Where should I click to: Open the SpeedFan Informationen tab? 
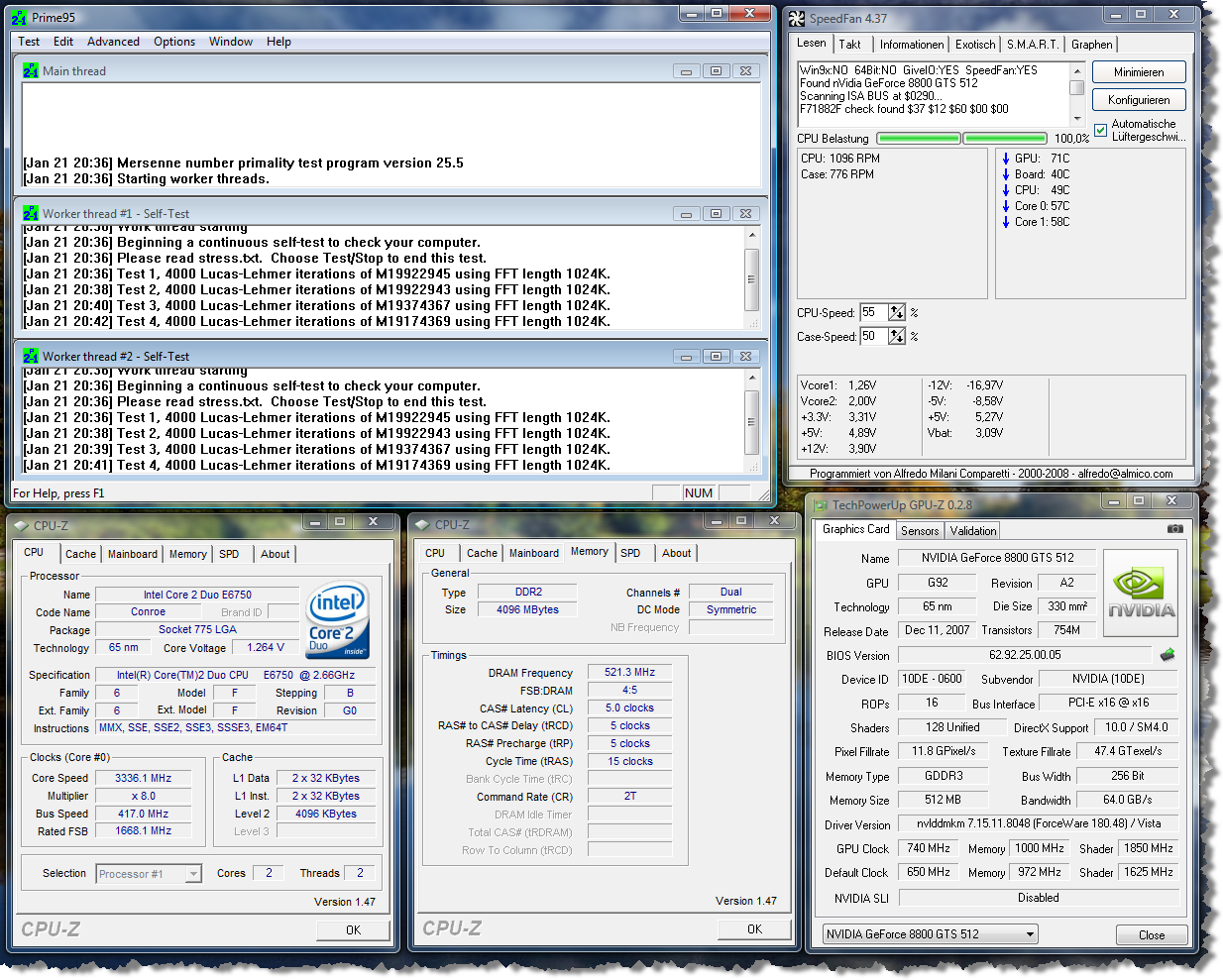pos(912,45)
